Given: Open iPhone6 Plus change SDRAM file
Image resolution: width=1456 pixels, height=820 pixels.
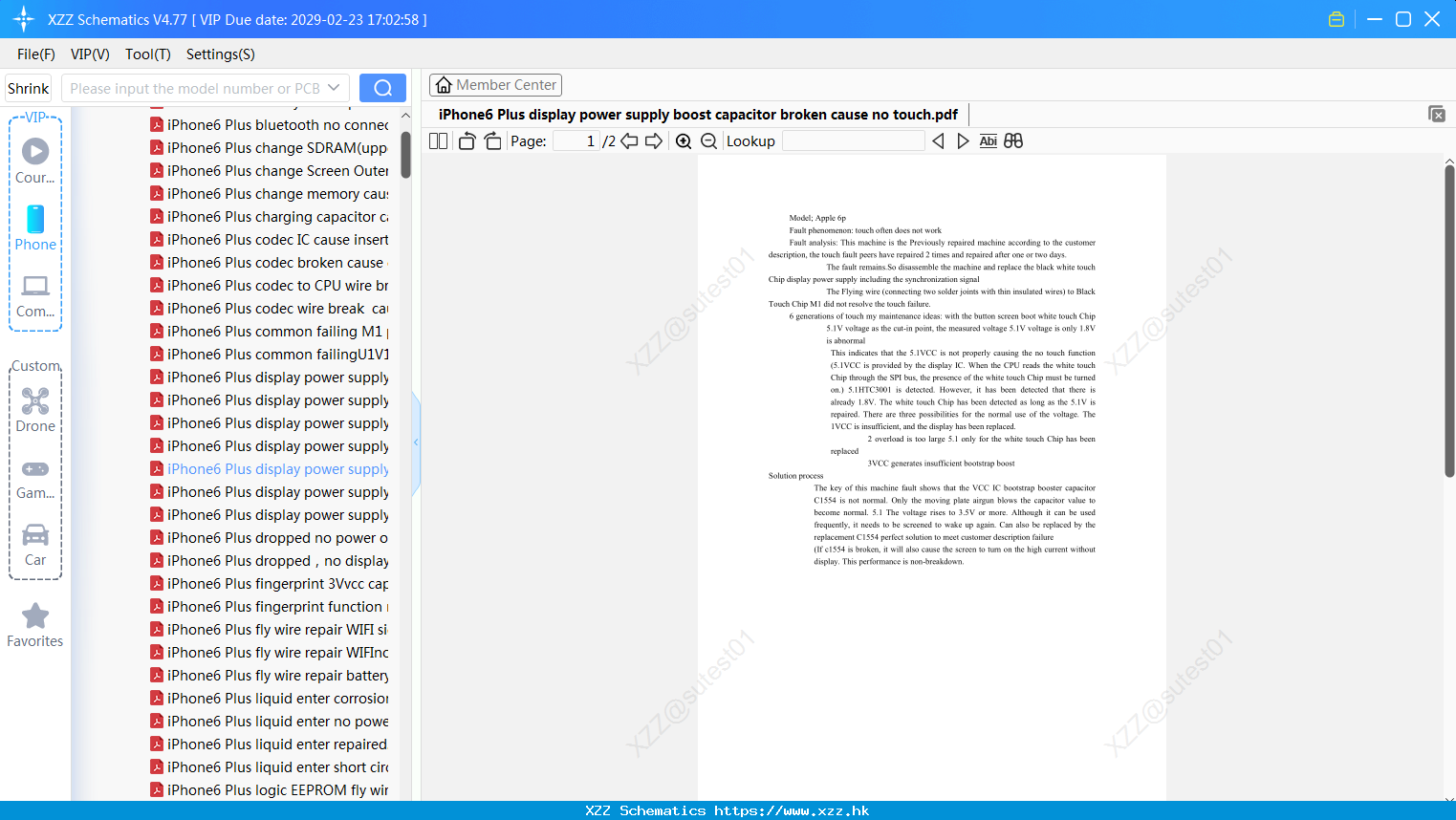Looking at the screenshot, I should coord(270,148).
